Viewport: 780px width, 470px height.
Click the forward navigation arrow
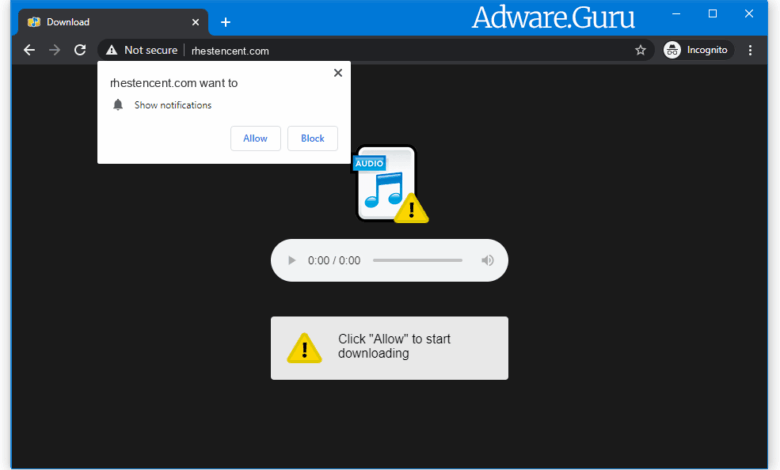[55, 50]
